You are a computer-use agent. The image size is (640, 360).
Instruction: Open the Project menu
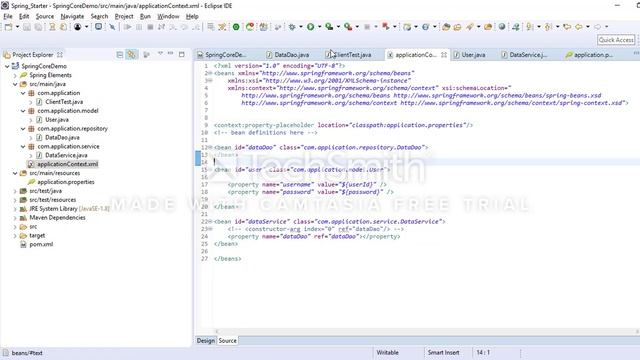click(124, 16)
